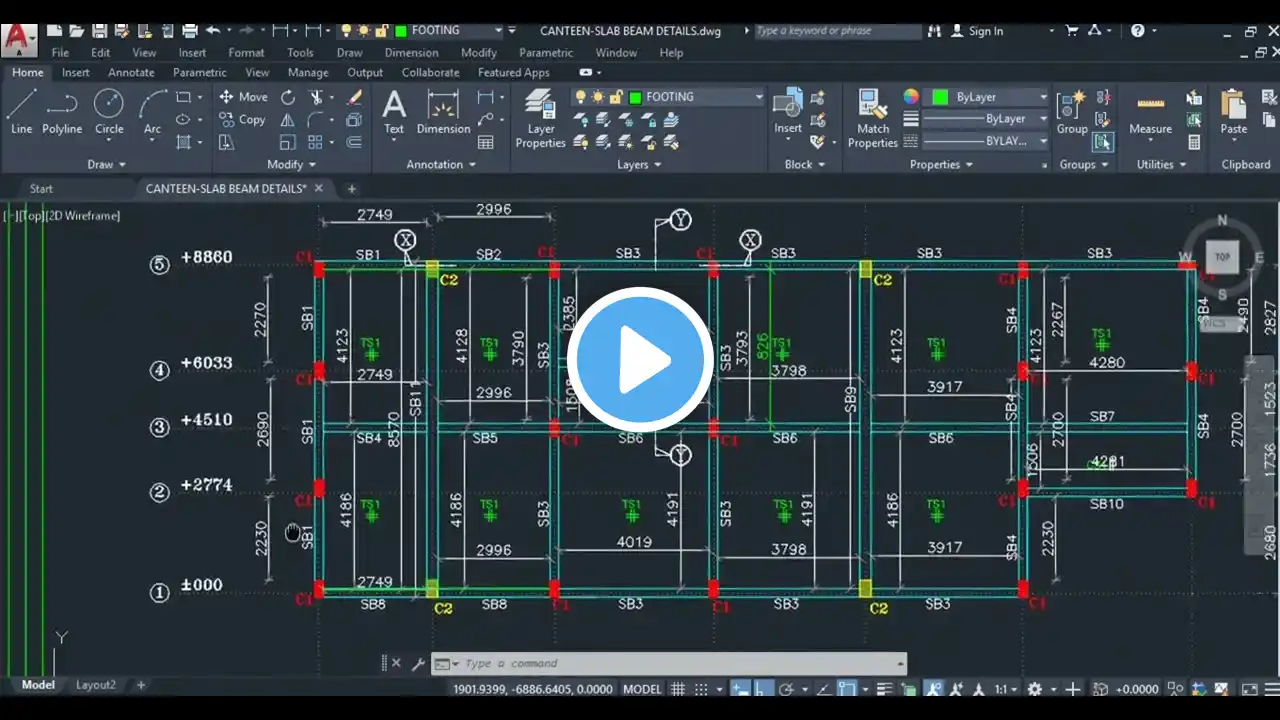The image size is (1280, 720).
Task: Select the Polyline tool
Action: click(x=62, y=110)
